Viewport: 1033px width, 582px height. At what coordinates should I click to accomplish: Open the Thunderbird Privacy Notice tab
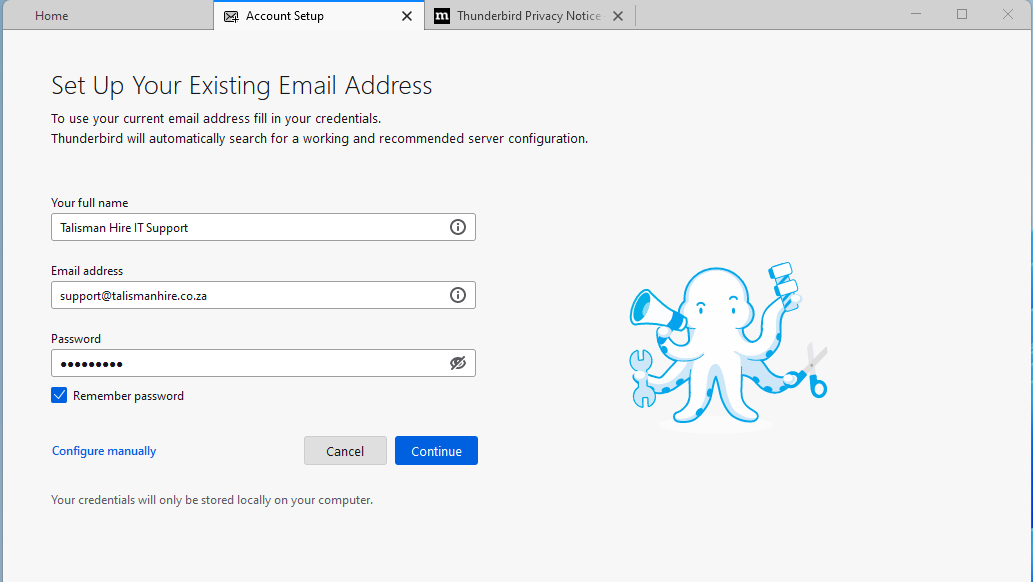(529, 16)
